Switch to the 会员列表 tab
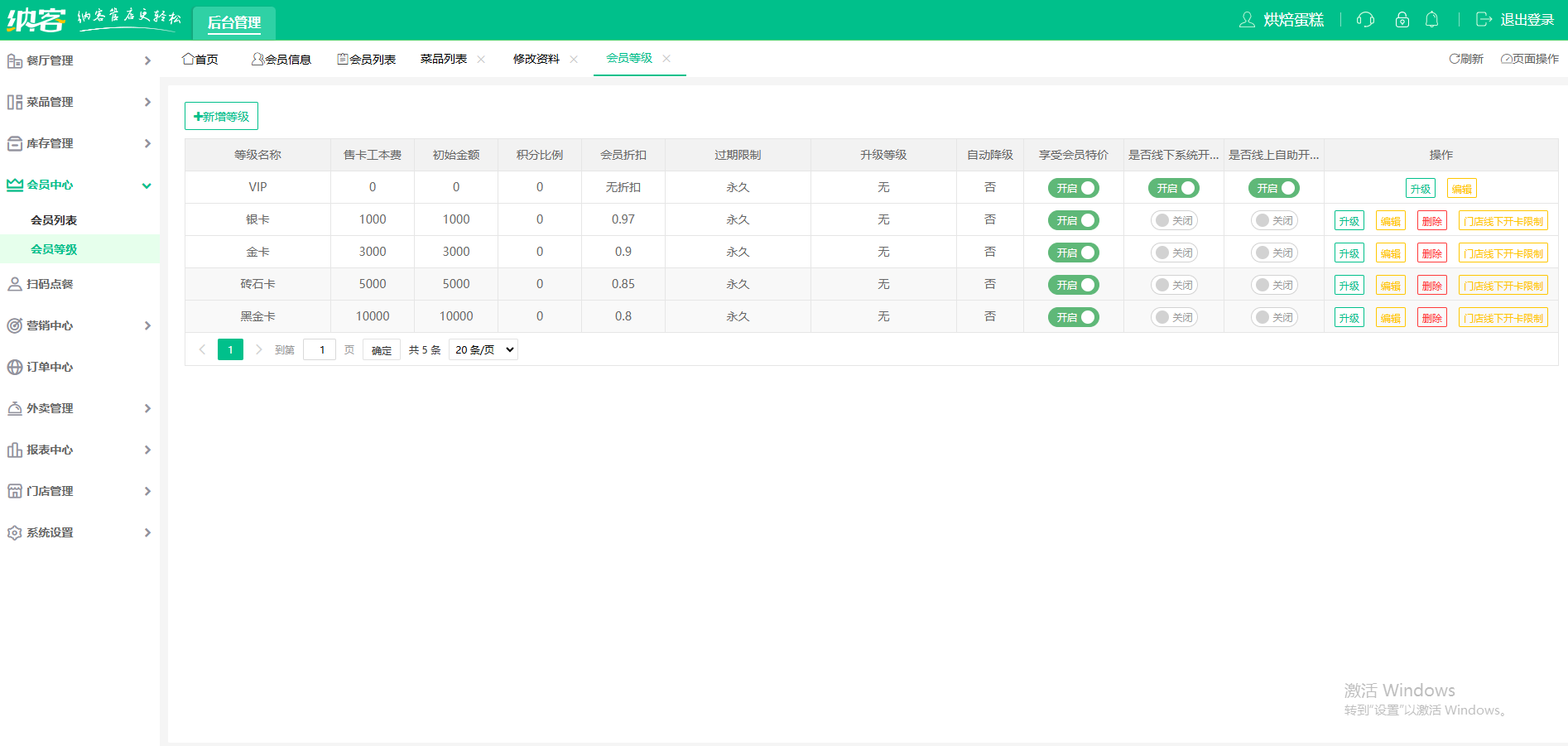The width and height of the screenshot is (1568, 746). 366,59
